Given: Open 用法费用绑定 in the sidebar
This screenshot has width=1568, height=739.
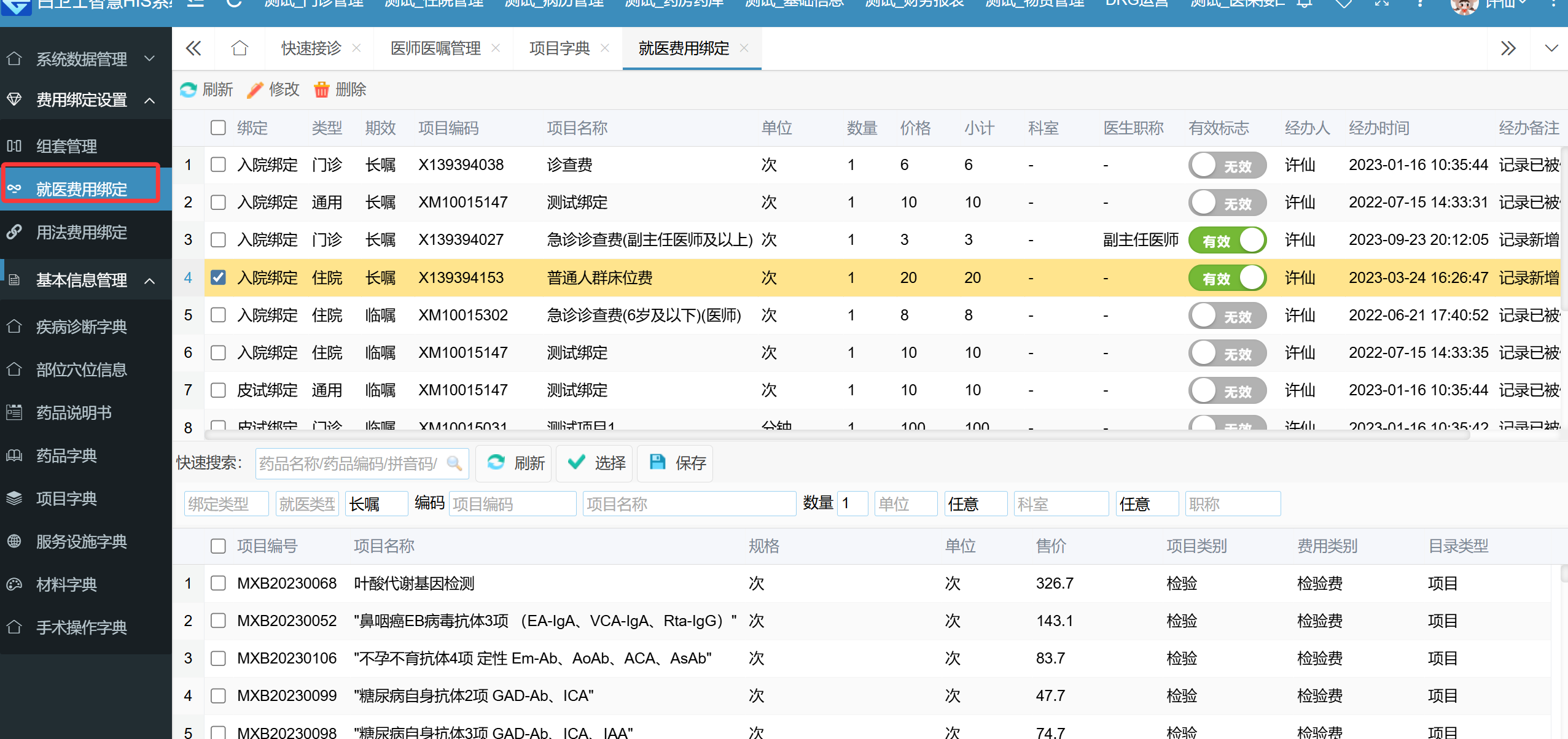Looking at the screenshot, I should click(81, 232).
